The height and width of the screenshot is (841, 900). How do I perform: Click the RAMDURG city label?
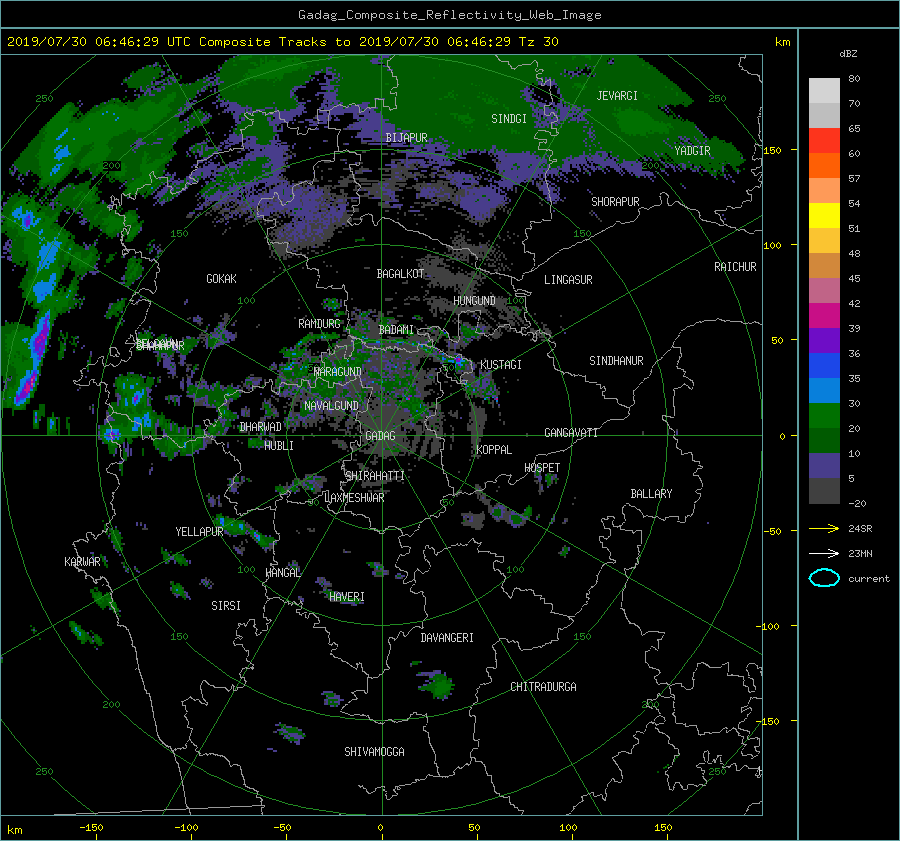(319, 324)
